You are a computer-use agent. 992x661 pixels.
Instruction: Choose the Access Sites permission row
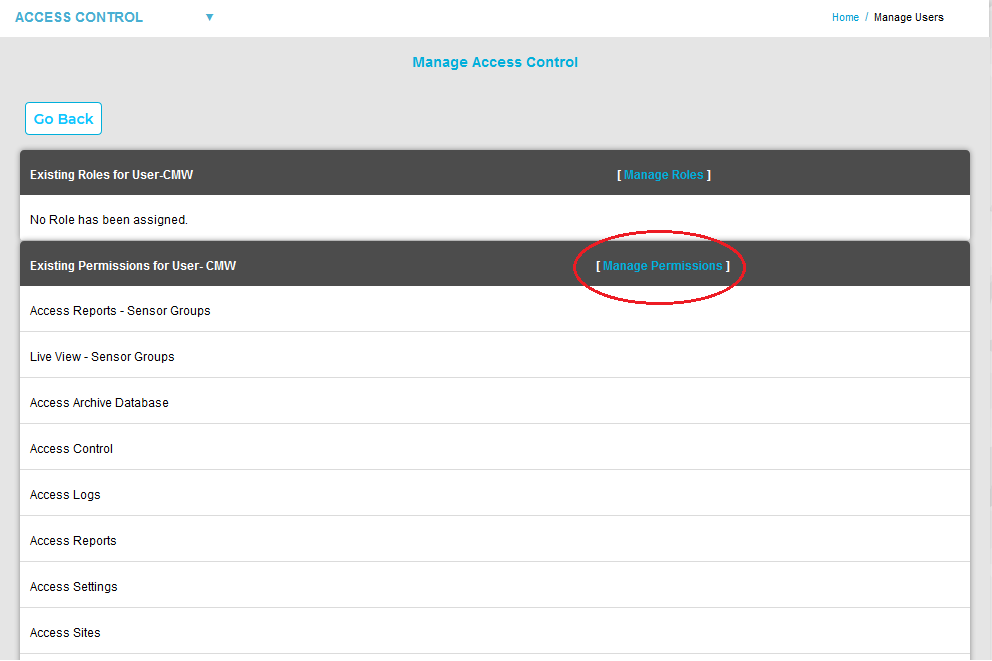(65, 633)
